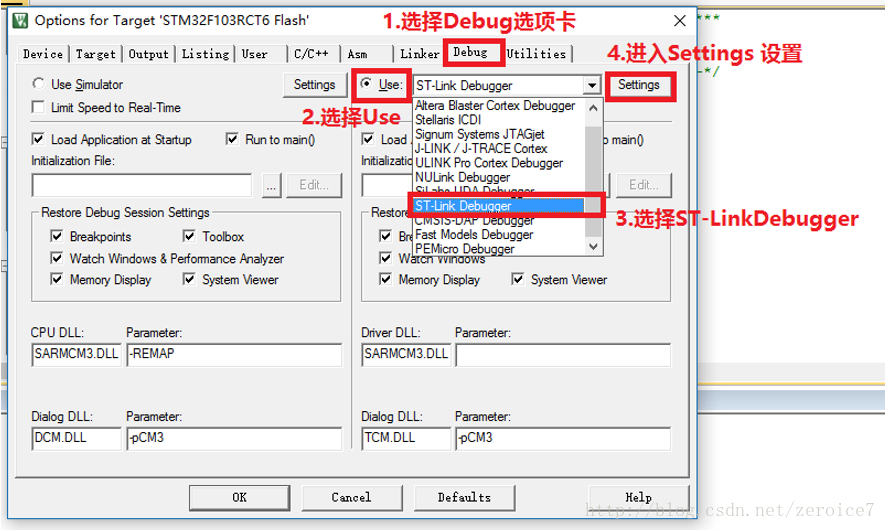886x530 pixels.
Task: Switch to the Target tab
Action: click(95, 54)
